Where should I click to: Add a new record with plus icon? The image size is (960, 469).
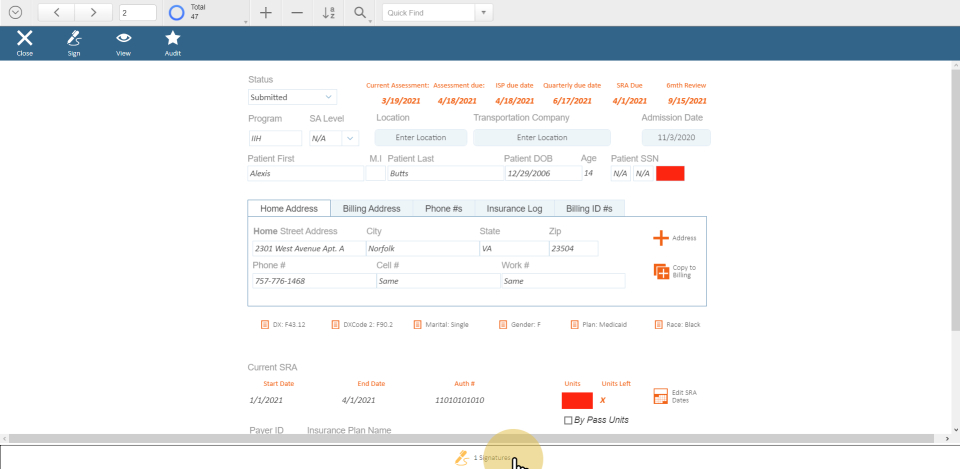pos(265,13)
